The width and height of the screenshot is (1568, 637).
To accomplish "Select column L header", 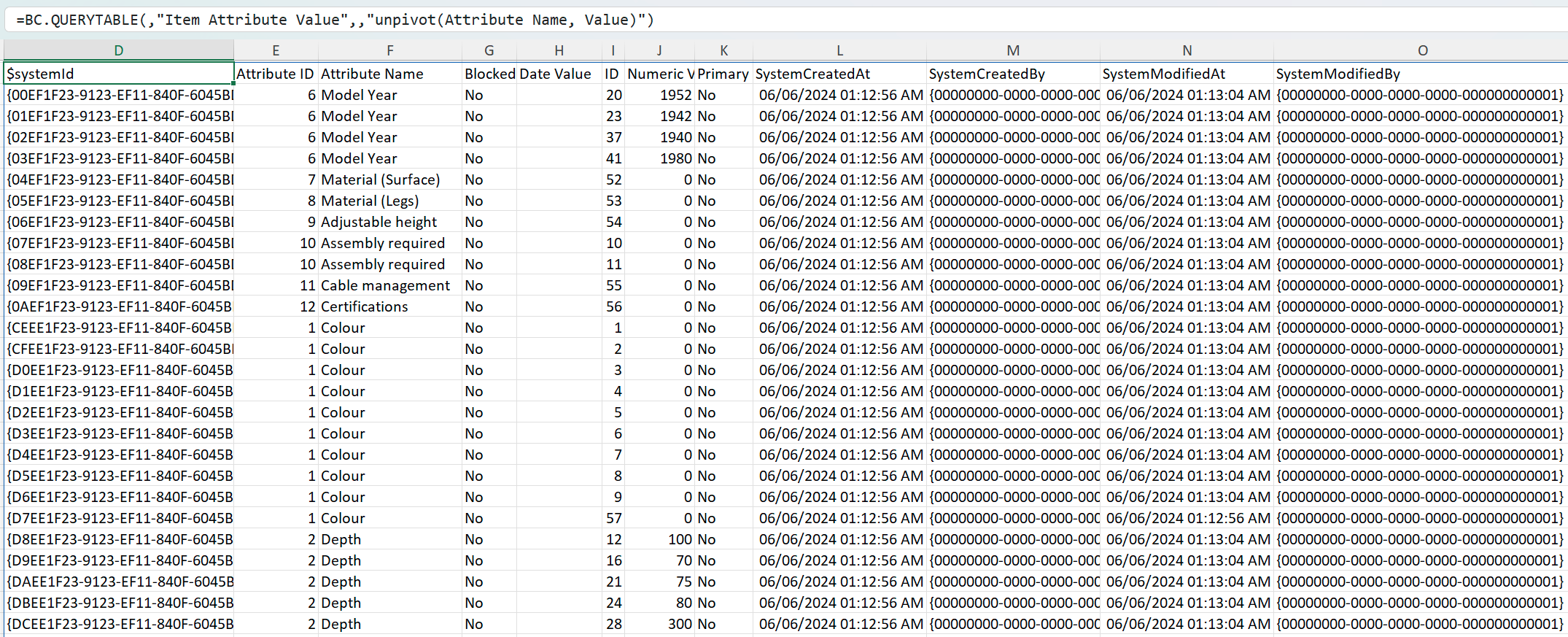I will click(839, 50).
